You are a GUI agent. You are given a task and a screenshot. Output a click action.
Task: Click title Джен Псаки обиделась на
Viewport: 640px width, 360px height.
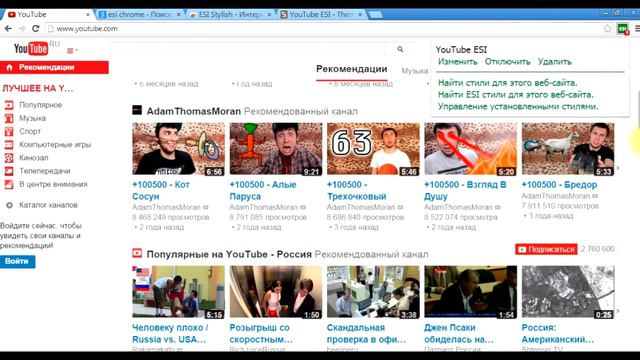459,333
